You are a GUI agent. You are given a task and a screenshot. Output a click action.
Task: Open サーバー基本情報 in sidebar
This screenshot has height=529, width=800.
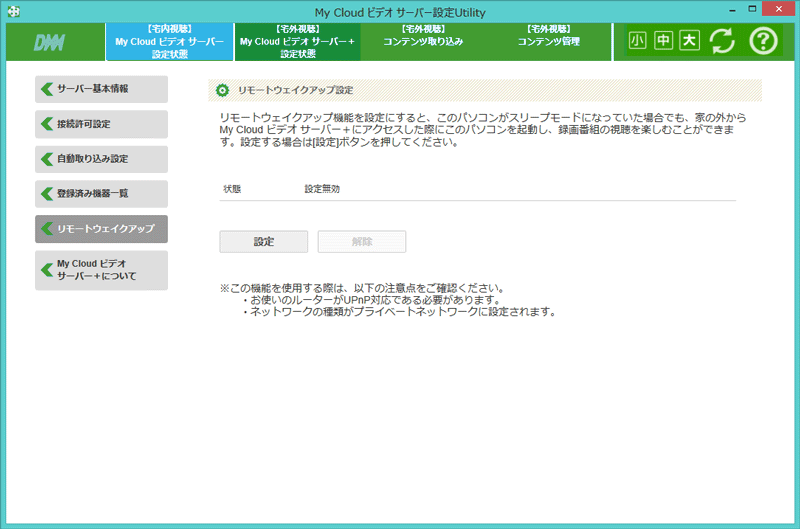[x=102, y=89]
